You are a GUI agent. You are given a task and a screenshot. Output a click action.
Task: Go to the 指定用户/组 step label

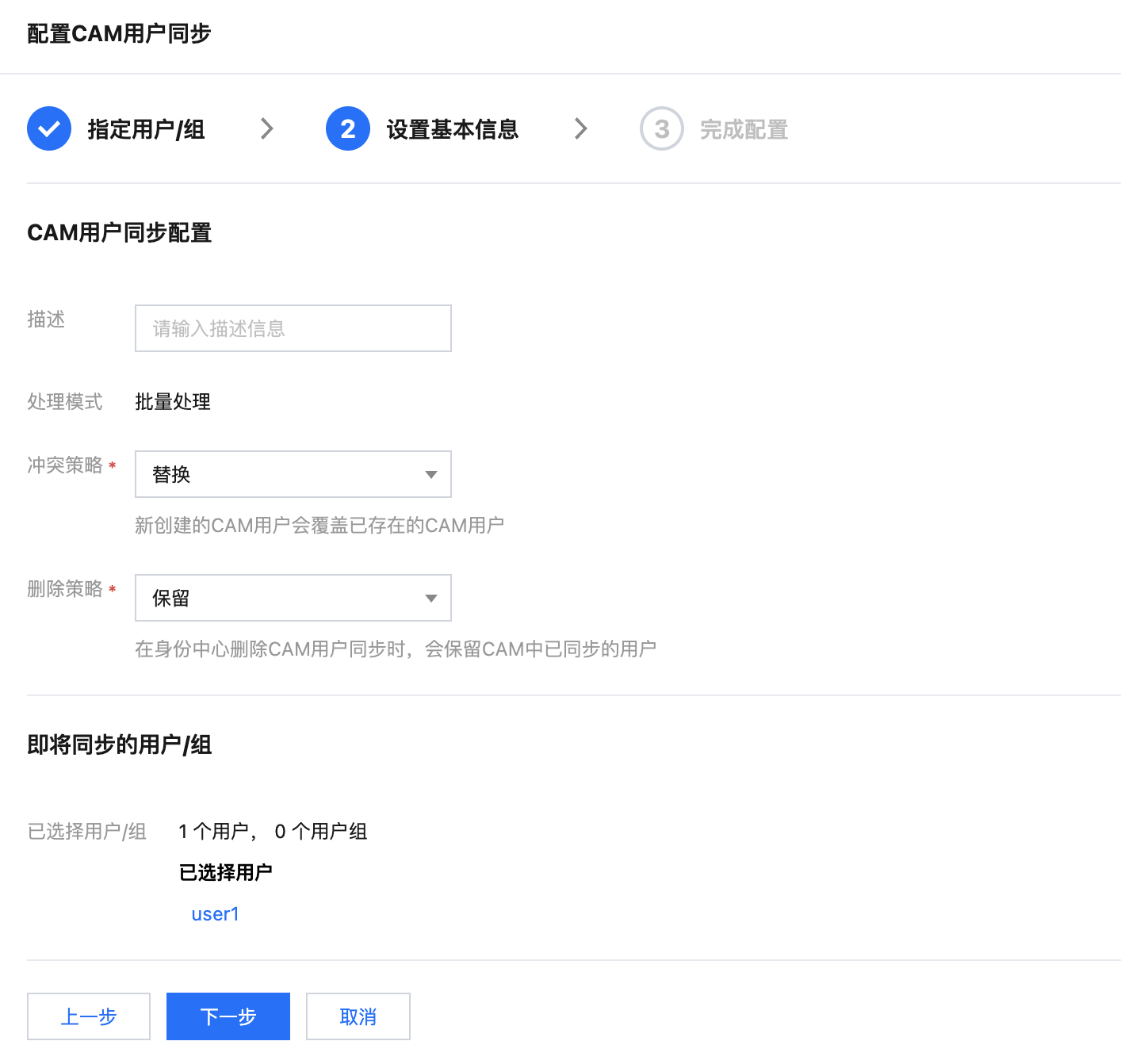pos(146,129)
